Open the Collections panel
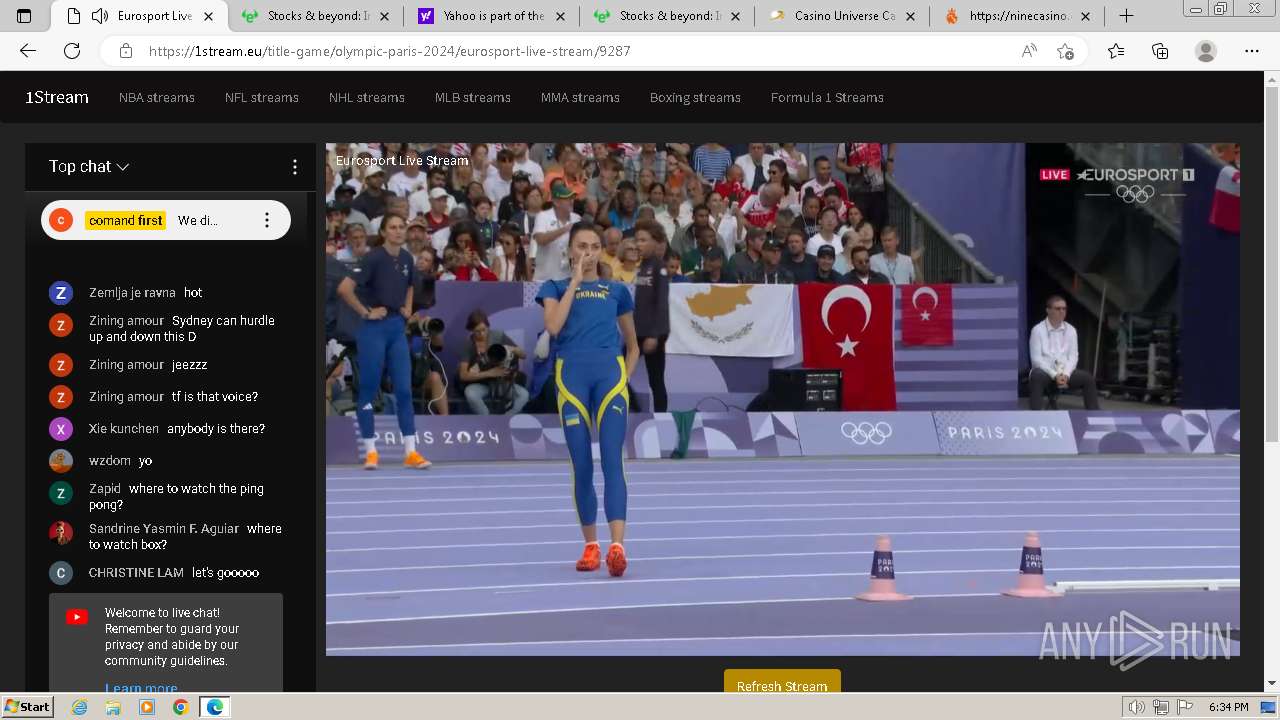Image resolution: width=1280 pixels, height=720 pixels. tap(1160, 51)
